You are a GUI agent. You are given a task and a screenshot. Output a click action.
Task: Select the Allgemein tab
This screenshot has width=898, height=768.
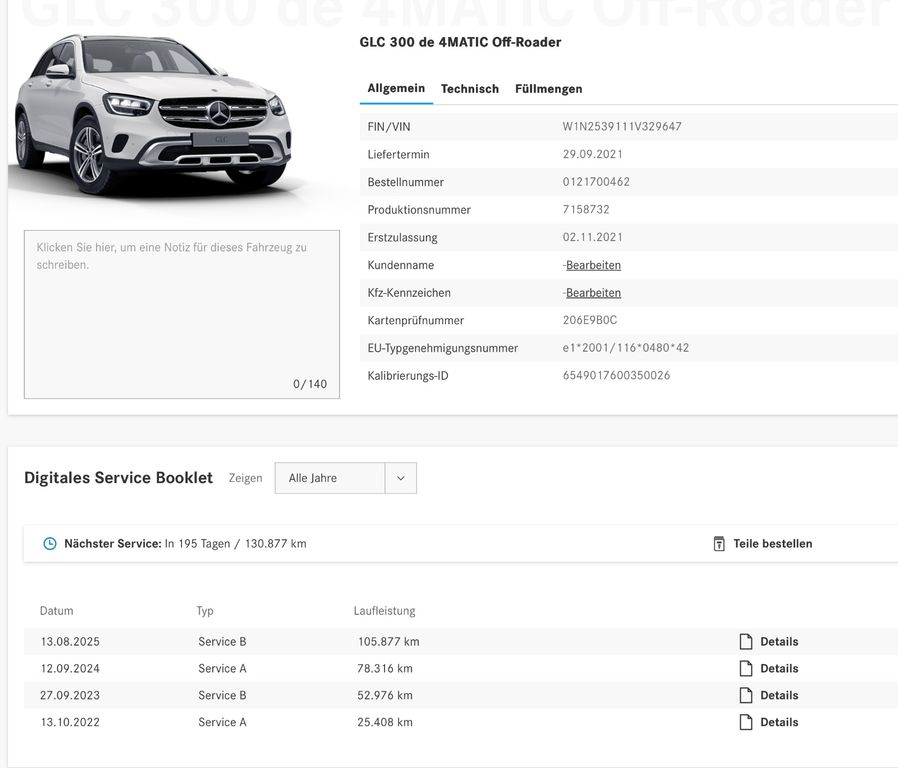coord(395,88)
